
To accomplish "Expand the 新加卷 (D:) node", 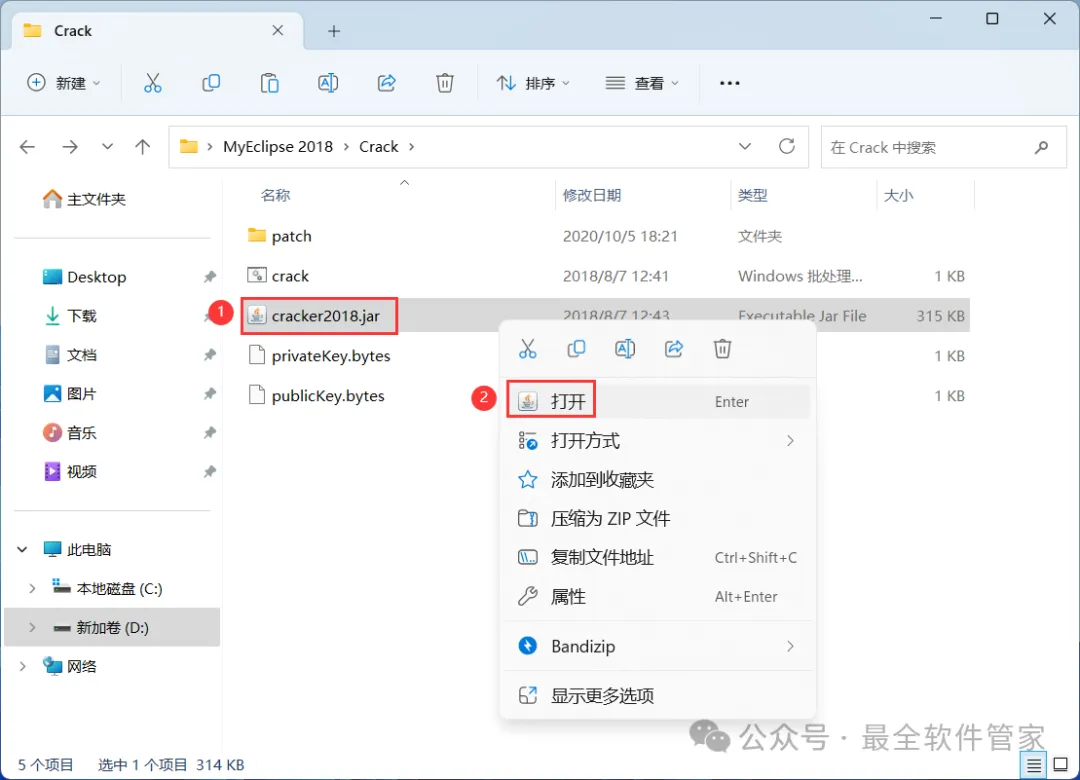I will pos(32,628).
